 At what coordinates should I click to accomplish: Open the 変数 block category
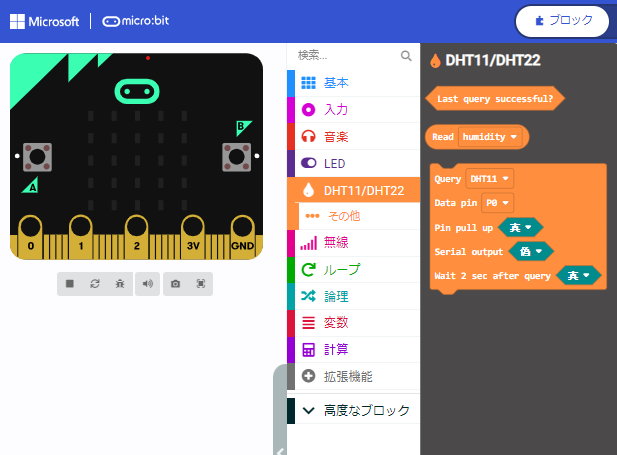pos(353,323)
